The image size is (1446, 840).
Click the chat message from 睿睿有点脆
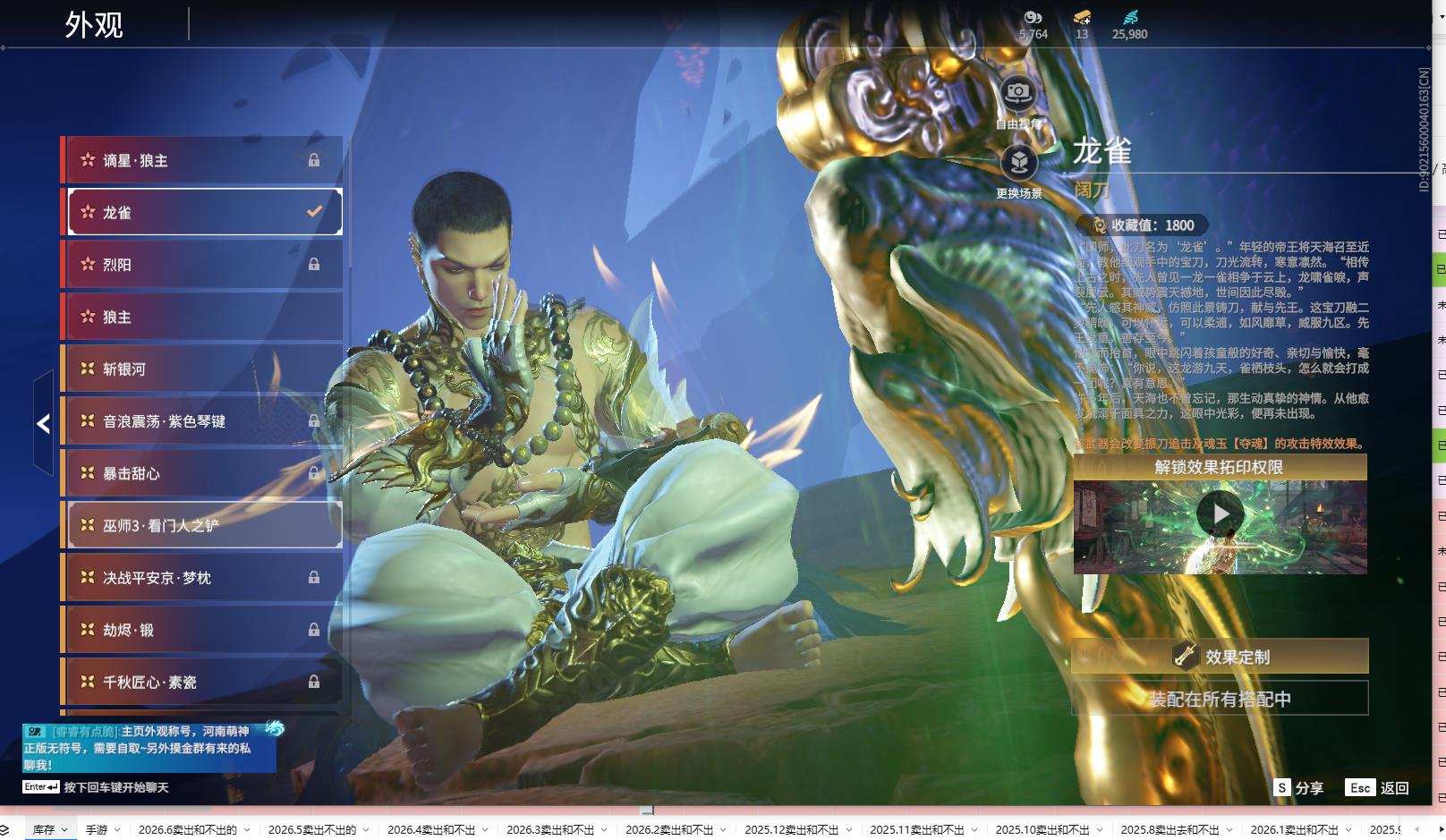[149, 748]
